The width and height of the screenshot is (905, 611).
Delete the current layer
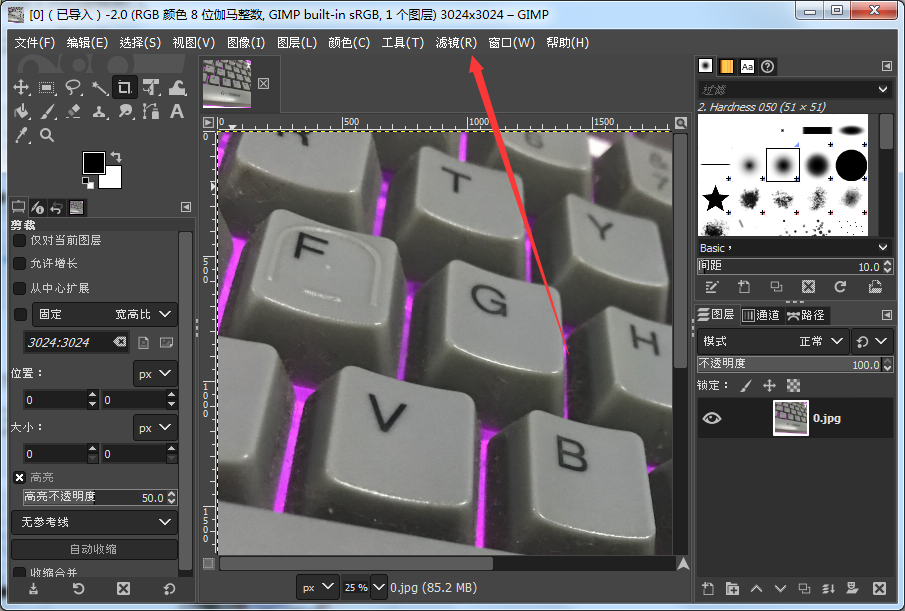click(878, 589)
